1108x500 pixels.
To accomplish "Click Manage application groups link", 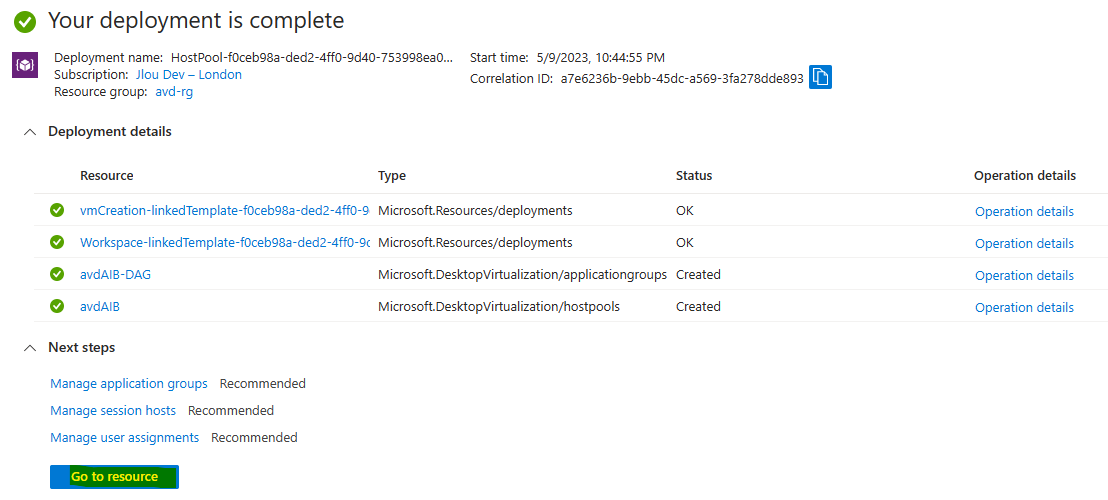I will [129, 383].
